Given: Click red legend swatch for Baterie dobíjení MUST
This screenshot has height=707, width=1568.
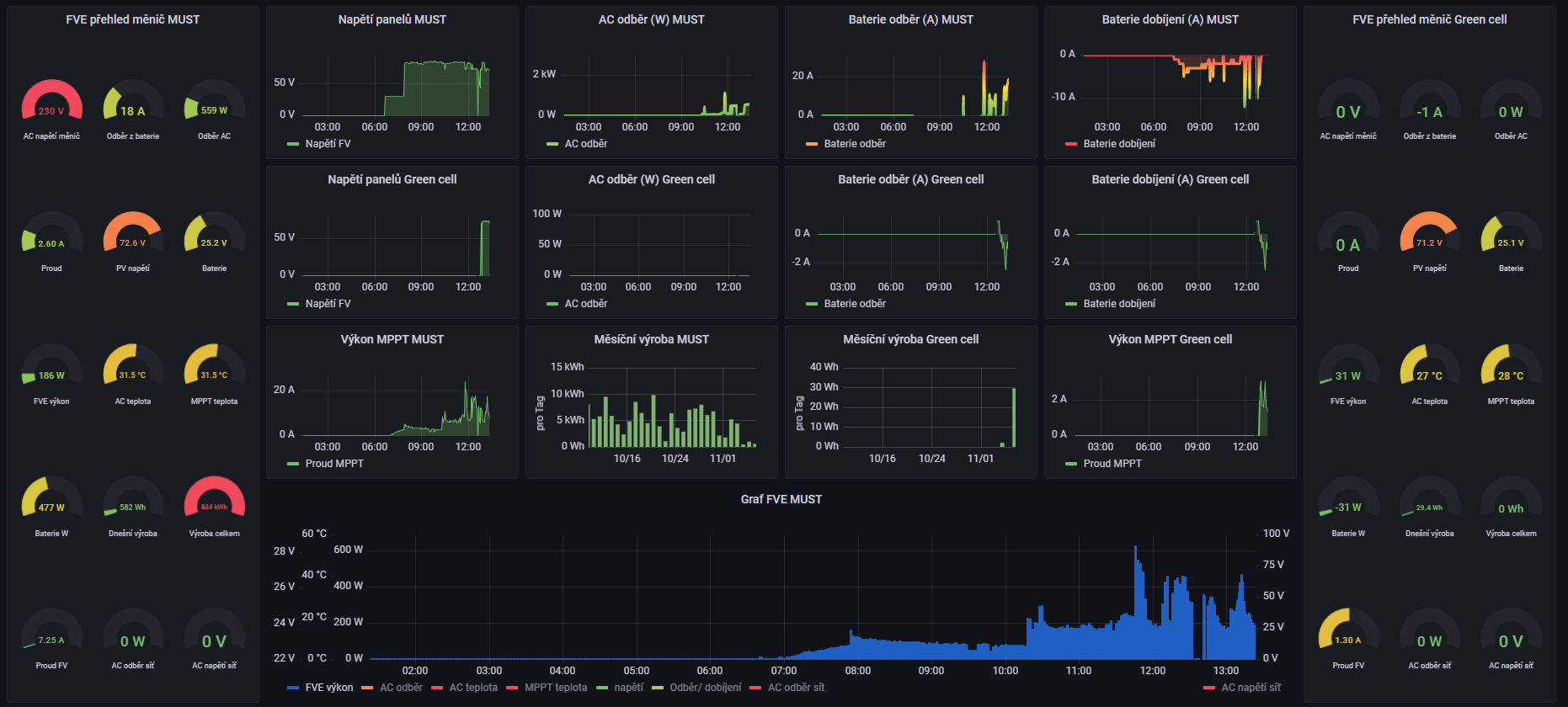Looking at the screenshot, I should tap(1071, 144).
